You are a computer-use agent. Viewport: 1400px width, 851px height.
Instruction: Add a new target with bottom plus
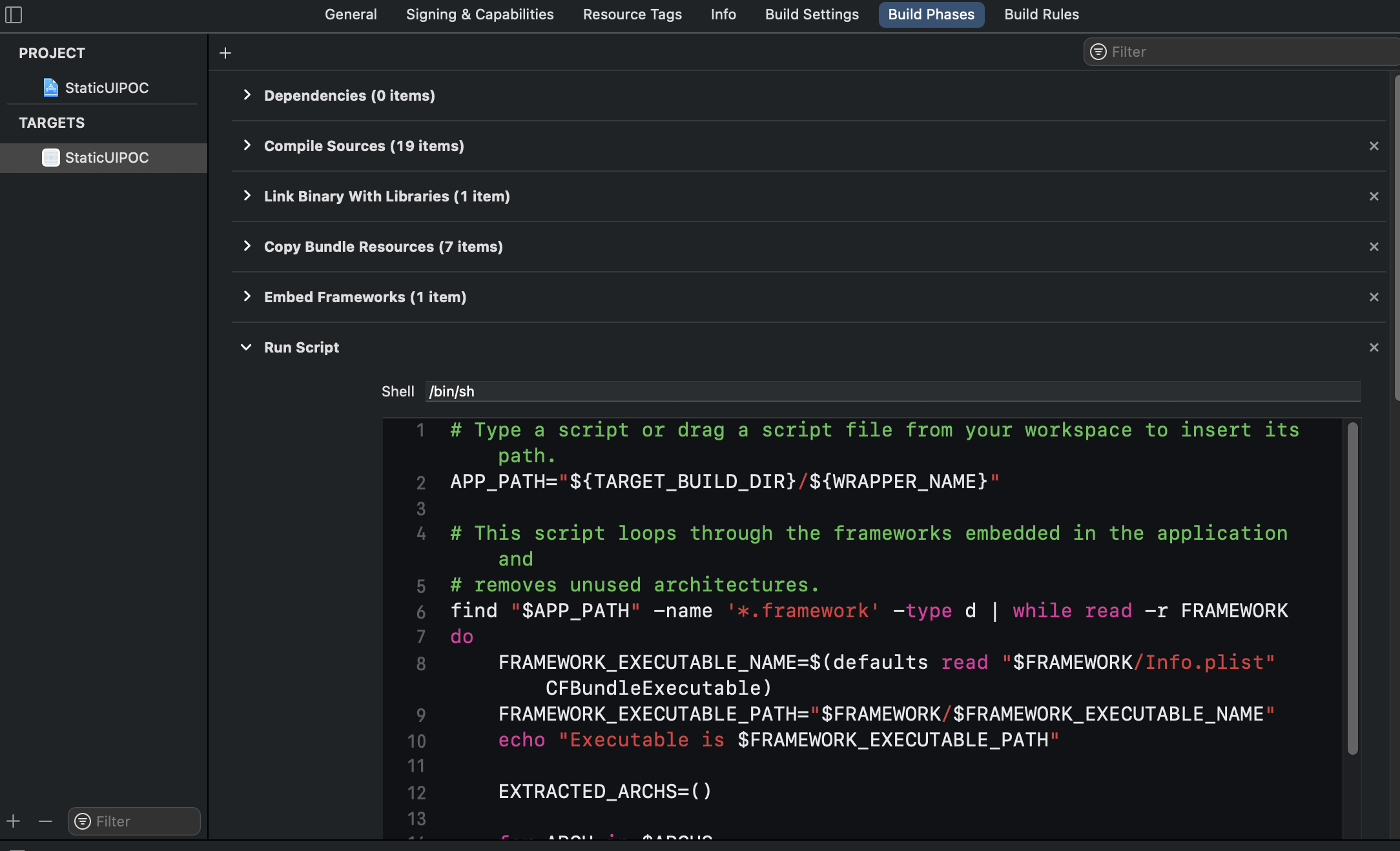(x=14, y=821)
